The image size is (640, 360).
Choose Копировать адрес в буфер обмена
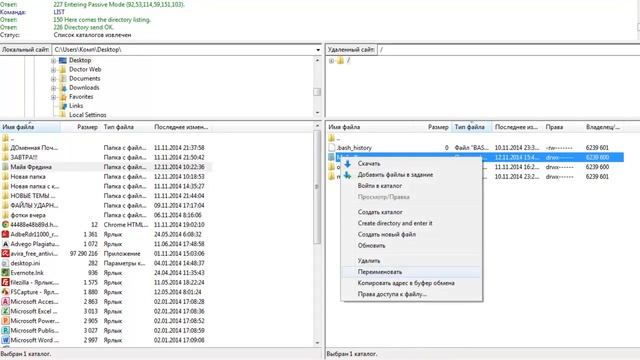click(x=406, y=283)
